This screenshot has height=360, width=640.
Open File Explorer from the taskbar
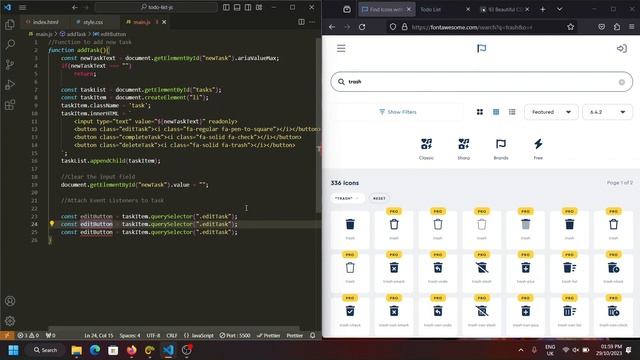click(76, 350)
